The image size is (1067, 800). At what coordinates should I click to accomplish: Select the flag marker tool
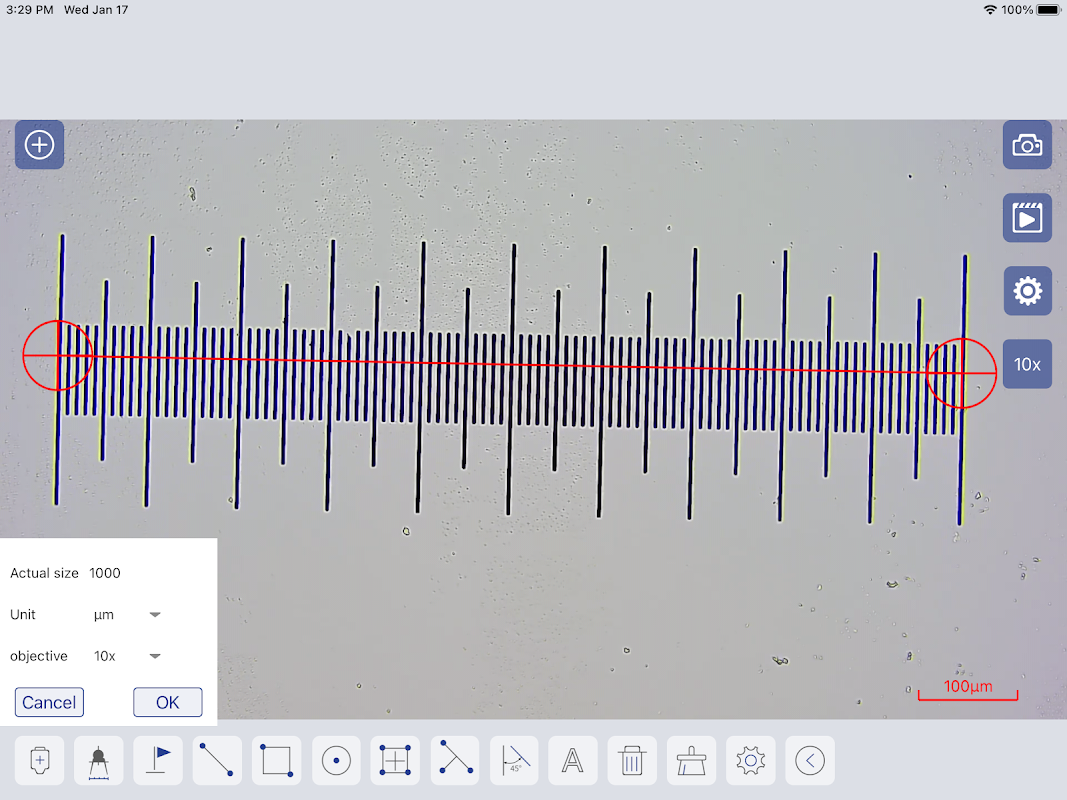[158, 760]
